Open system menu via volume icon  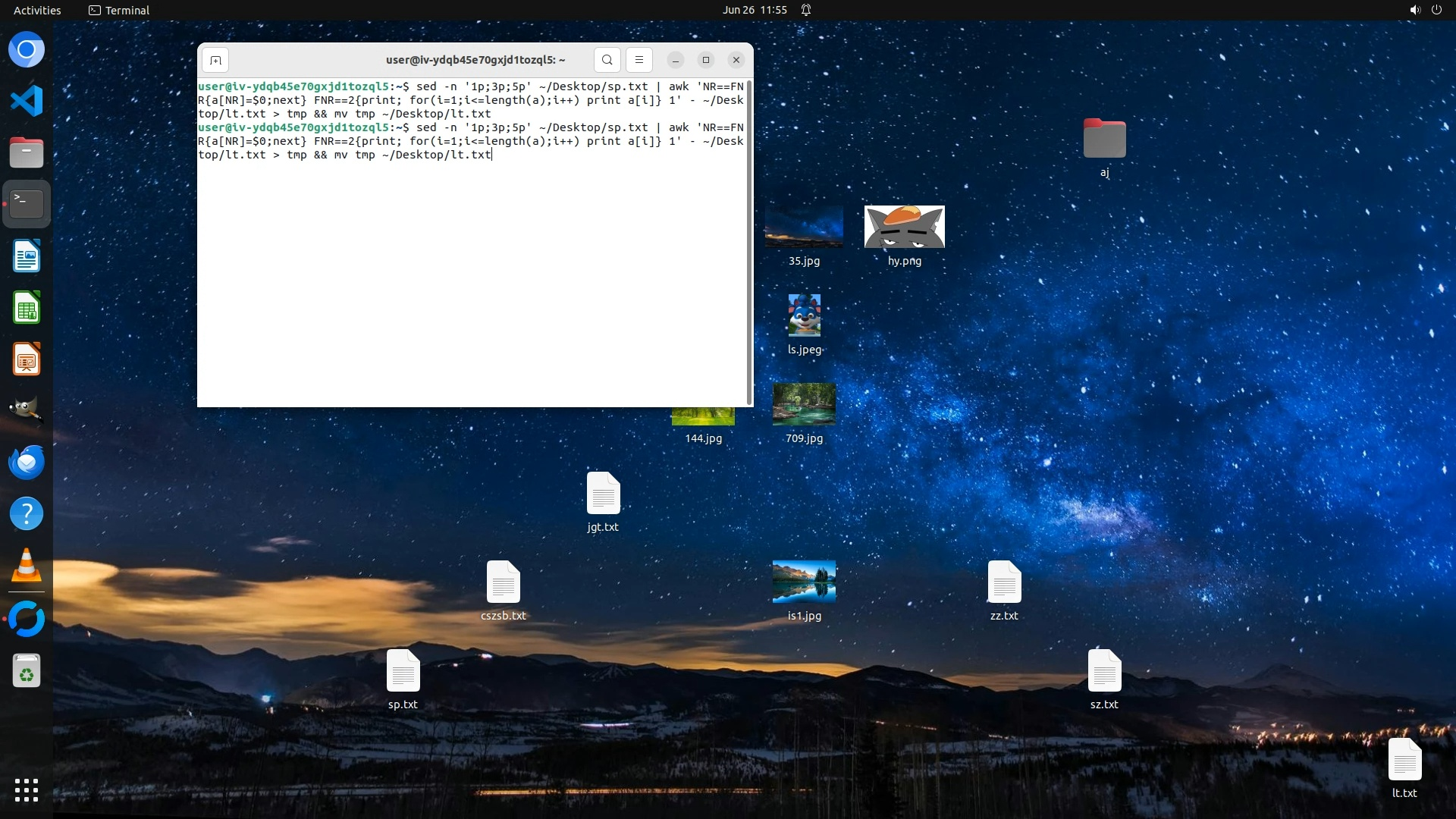pos(1415,10)
